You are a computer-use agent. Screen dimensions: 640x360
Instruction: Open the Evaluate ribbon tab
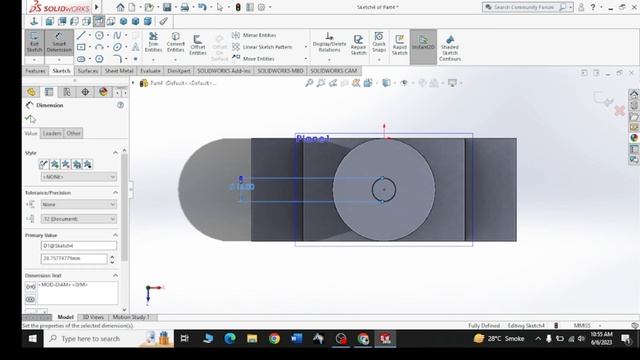click(x=150, y=71)
